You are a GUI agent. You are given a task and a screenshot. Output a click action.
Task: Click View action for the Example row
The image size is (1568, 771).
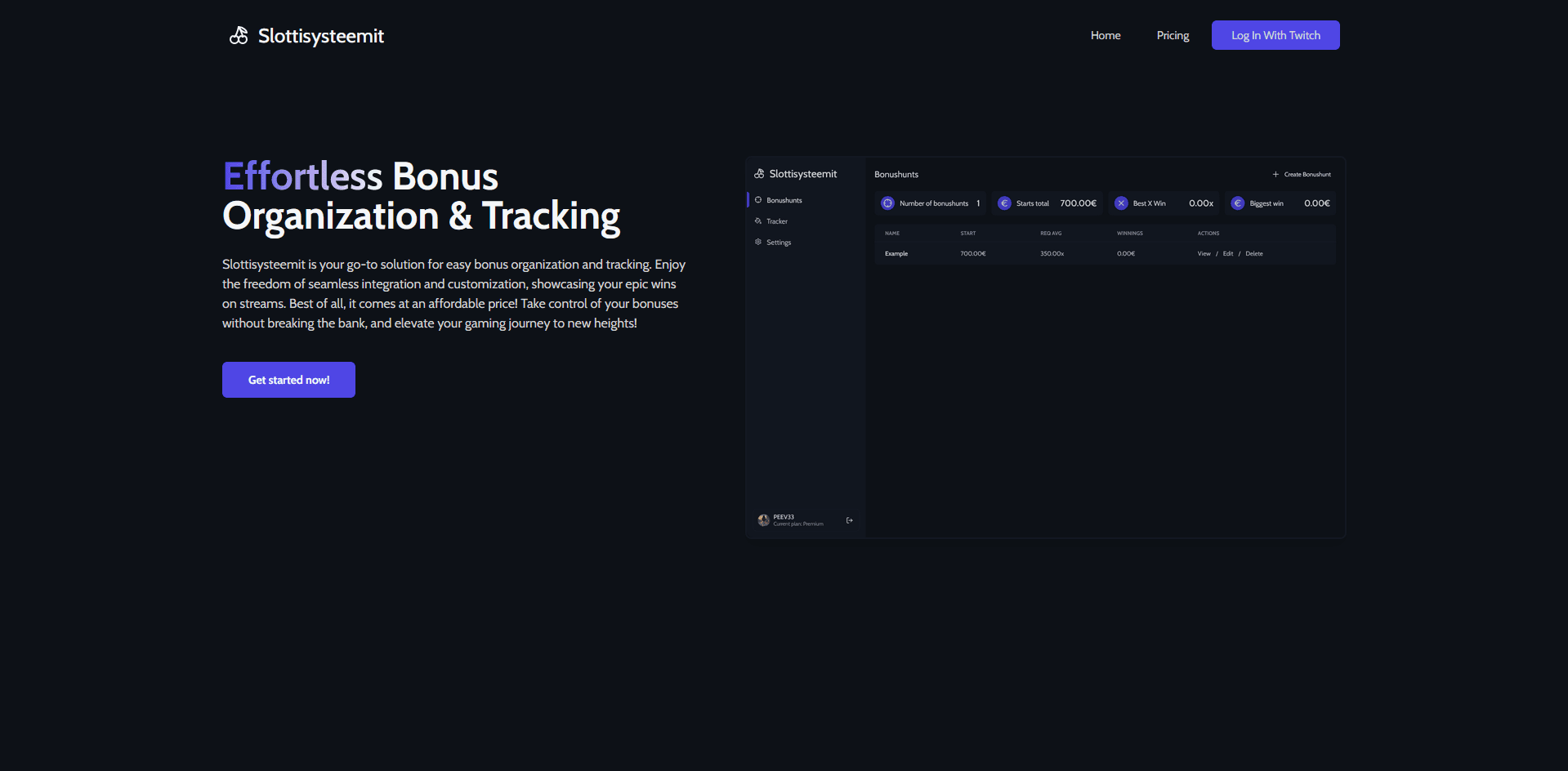coord(1204,254)
